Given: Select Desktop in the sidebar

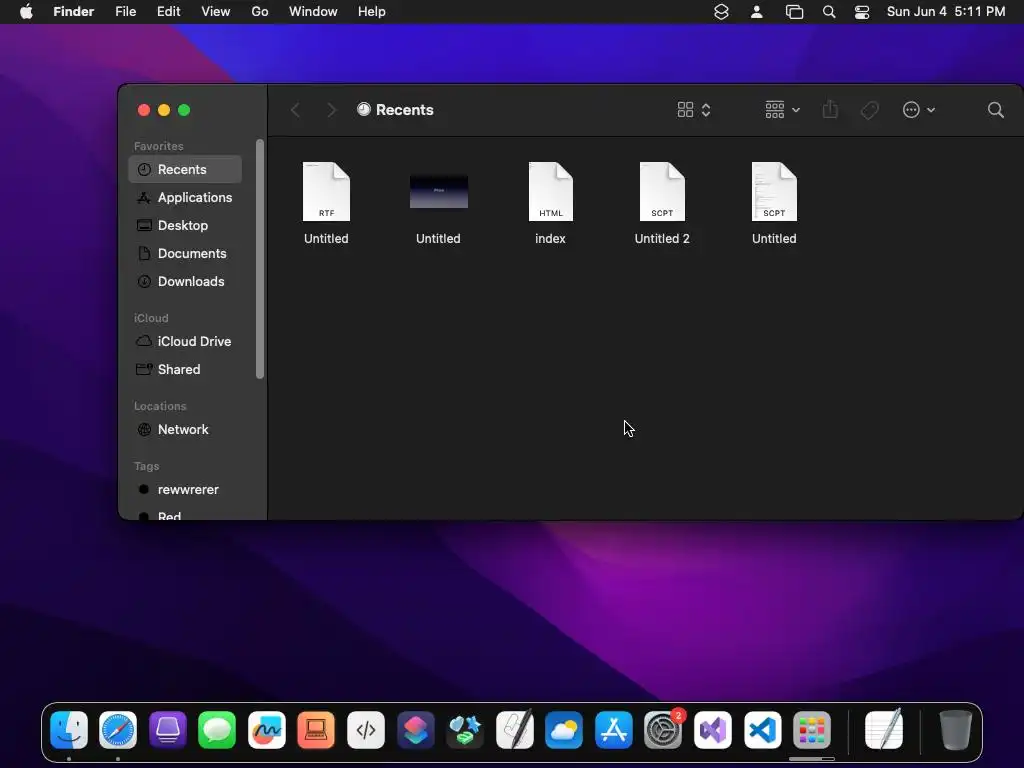Looking at the screenshot, I should [x=185, y=225].
